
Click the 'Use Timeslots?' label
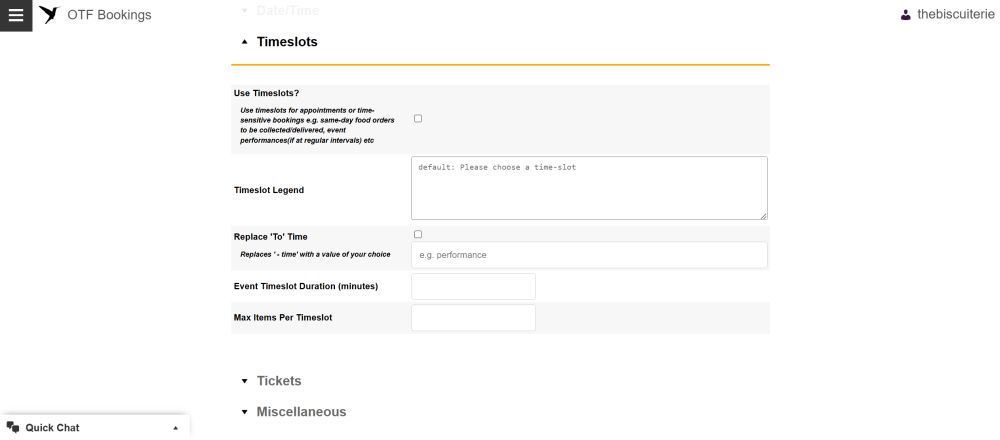tap(267, 93)
